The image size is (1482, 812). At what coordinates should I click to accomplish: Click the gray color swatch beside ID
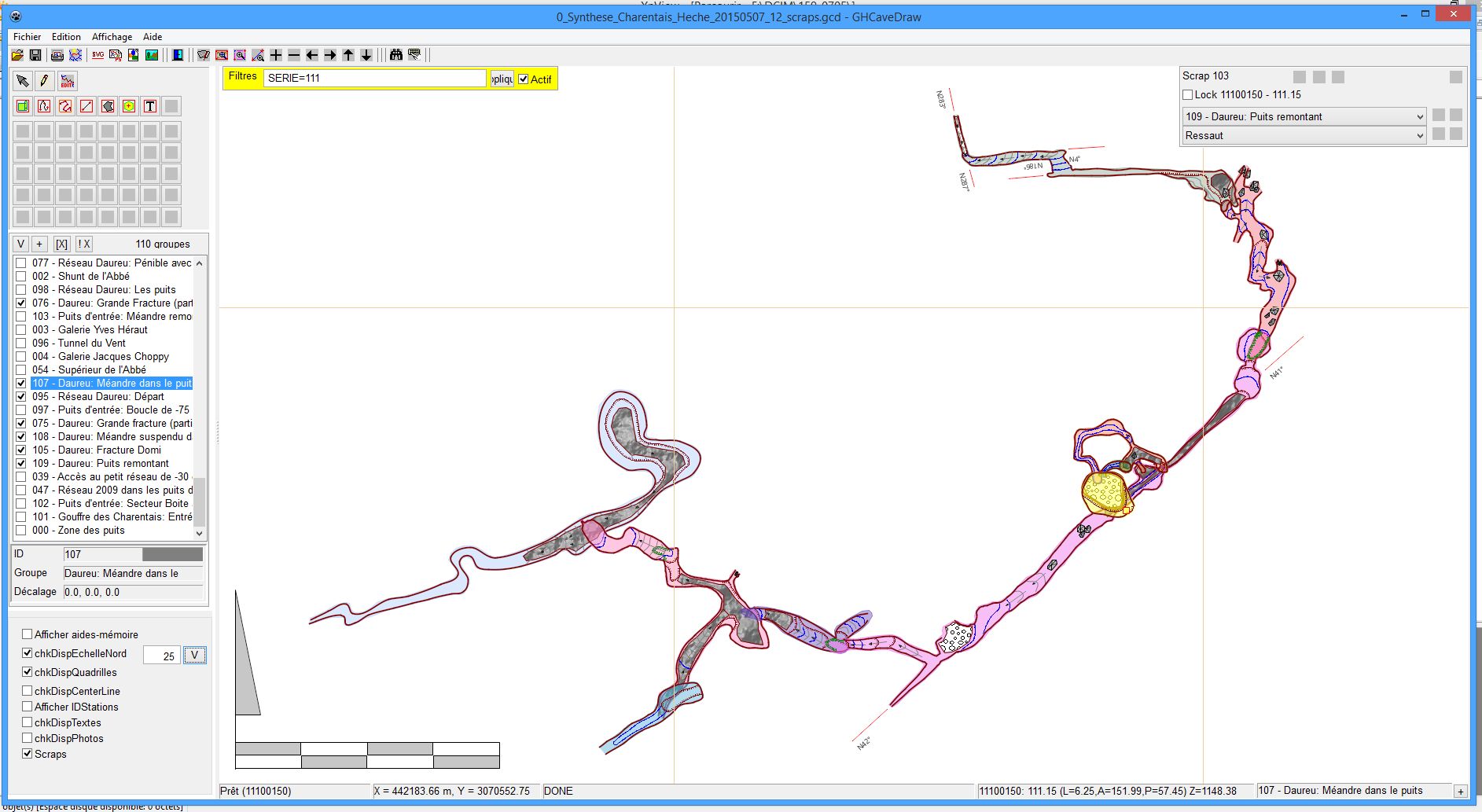[172, 554]
